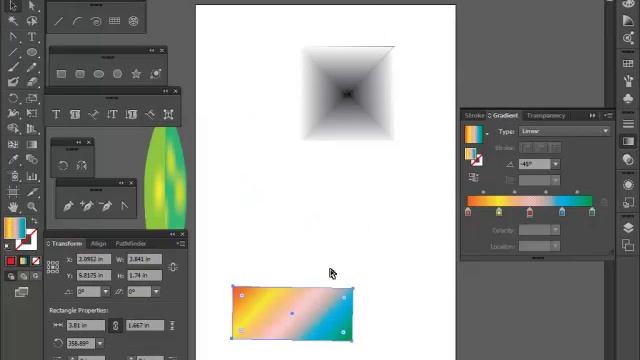Click the blue gradient color stop
The height and width of the screenshot is (360, 640).
(562, 211)
